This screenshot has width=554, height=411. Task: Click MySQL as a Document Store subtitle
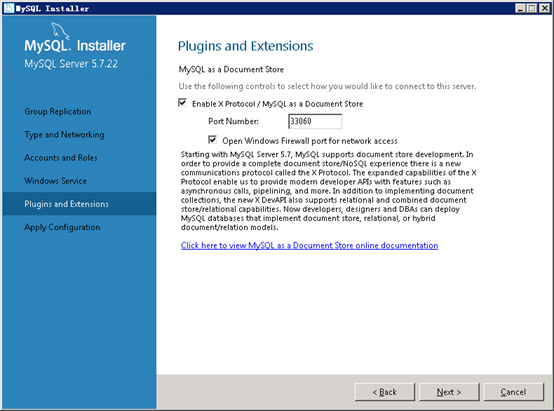click(x=231, y=69)
